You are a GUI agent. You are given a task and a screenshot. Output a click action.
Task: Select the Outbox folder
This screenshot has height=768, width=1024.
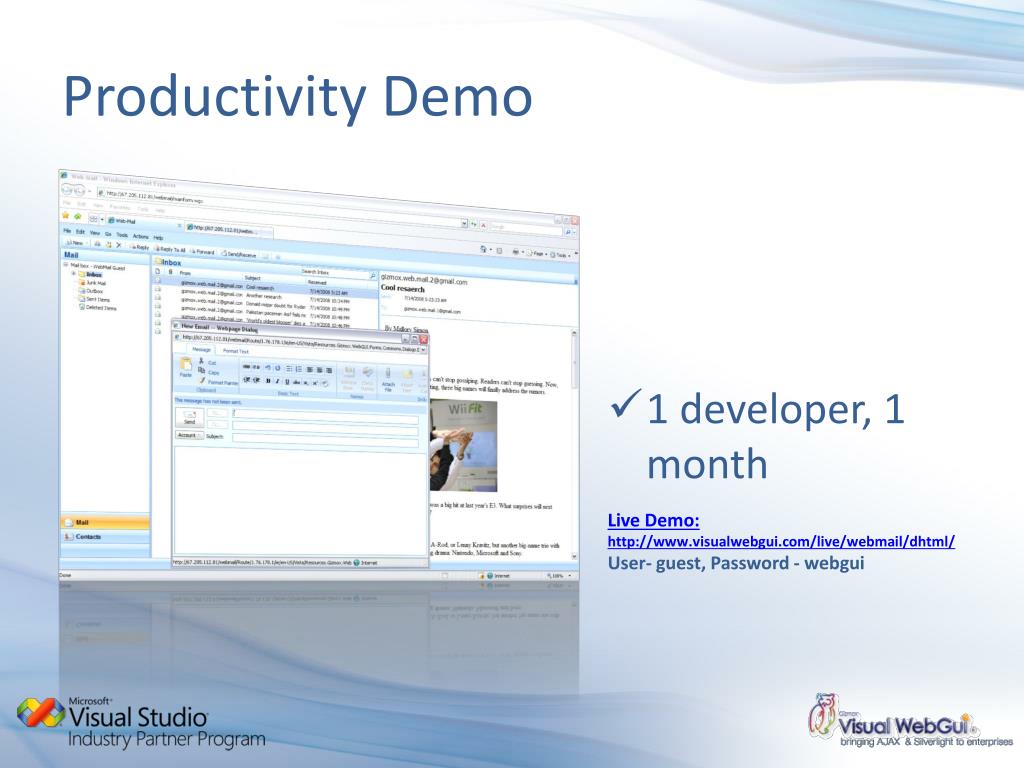91,291
